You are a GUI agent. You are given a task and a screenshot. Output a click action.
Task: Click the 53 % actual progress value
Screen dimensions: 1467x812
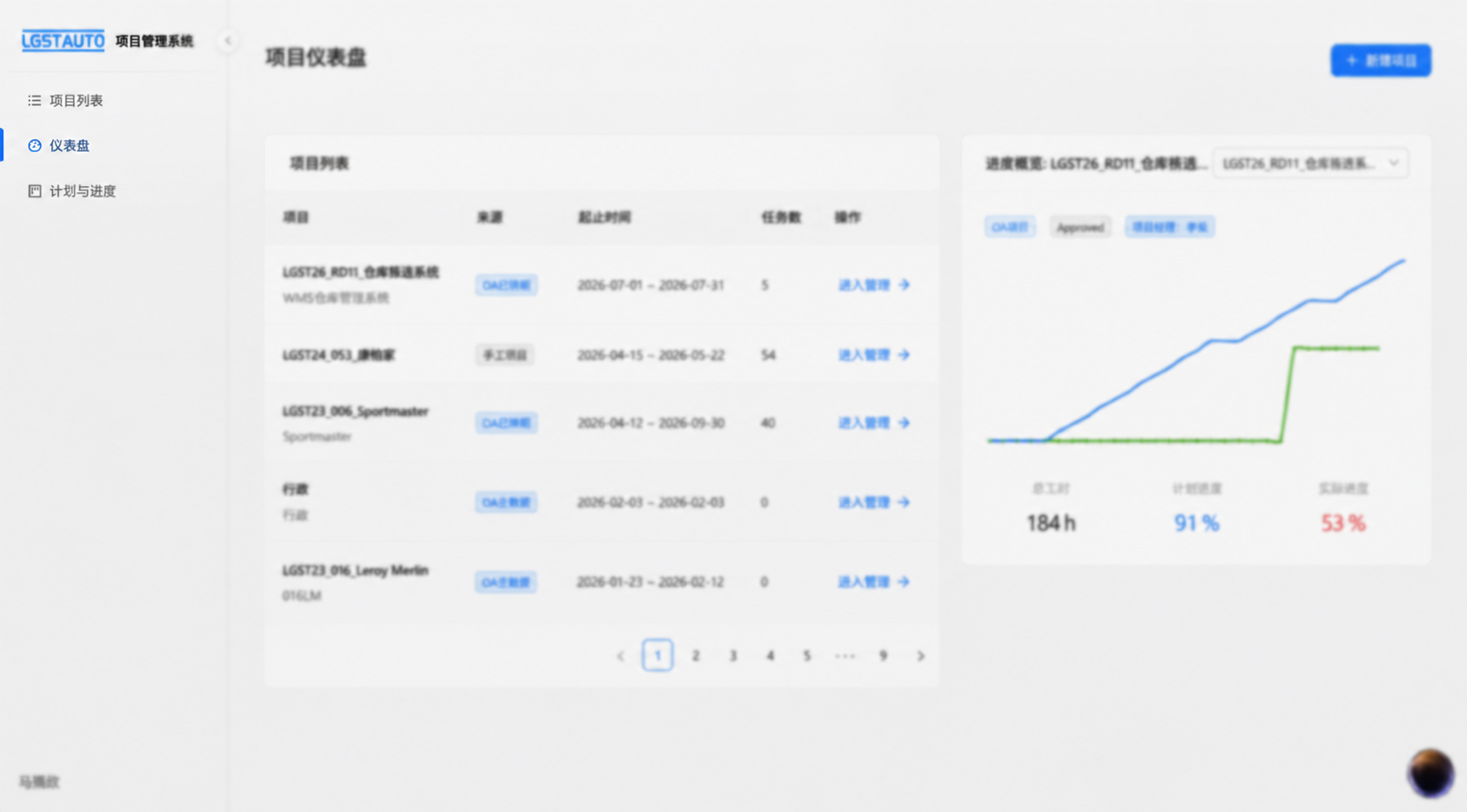click(1343, 522)
